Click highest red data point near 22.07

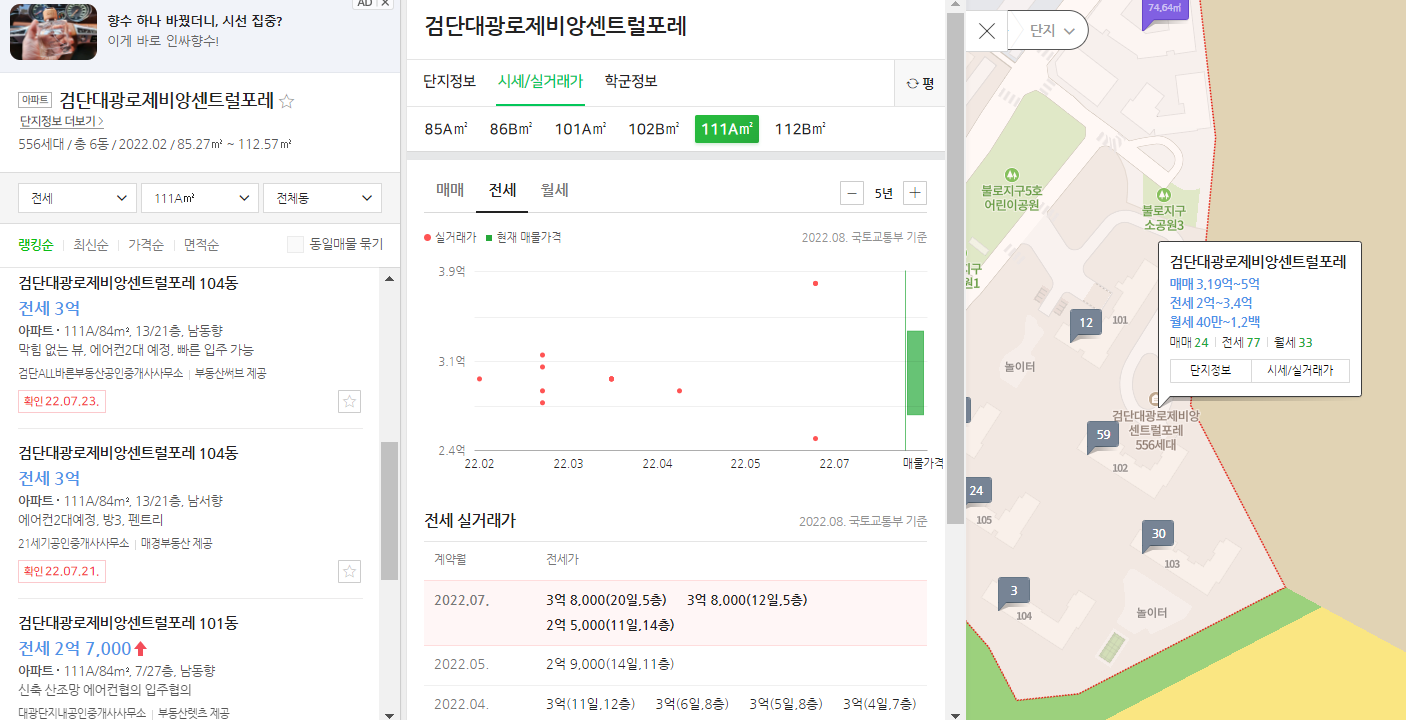click(x=816, y=283)
